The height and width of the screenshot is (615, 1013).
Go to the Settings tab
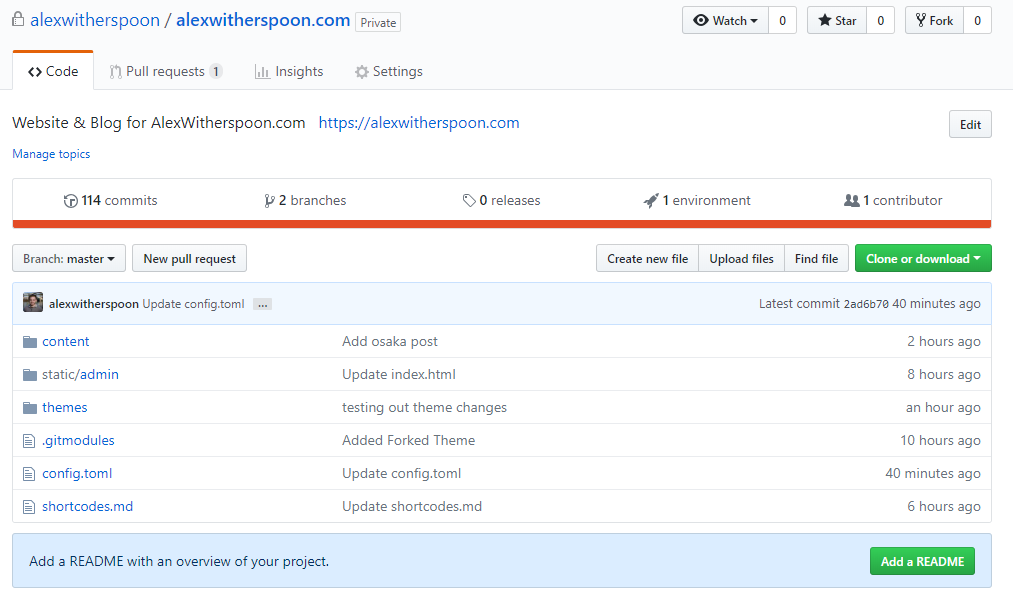pos(388,72)
